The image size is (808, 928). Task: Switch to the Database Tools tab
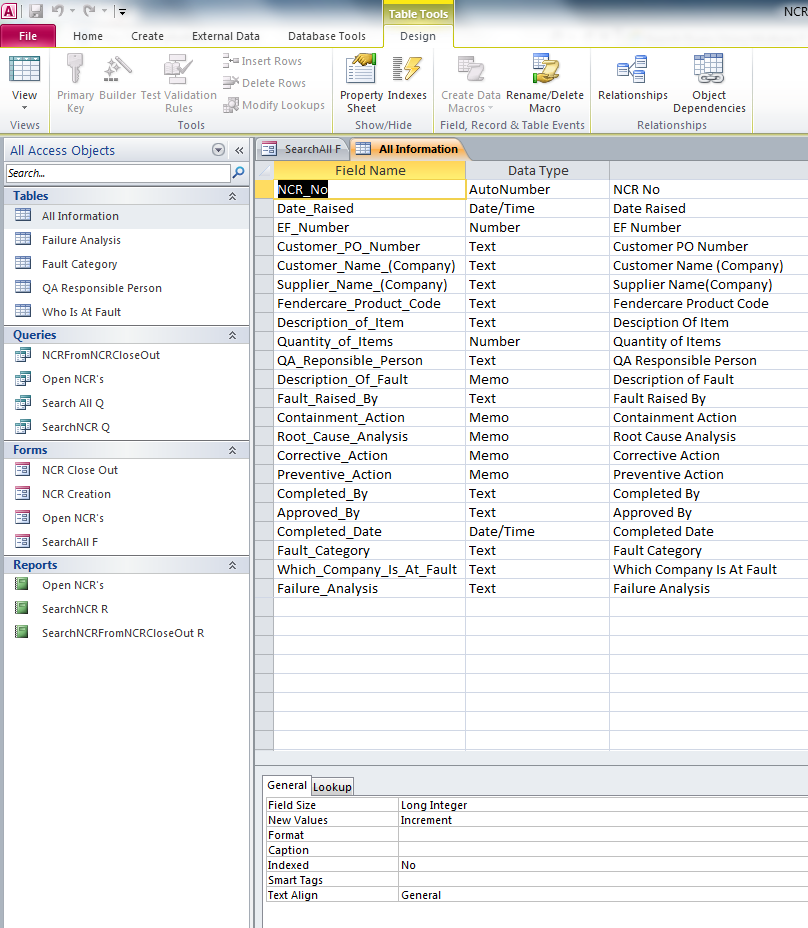tap(327, 36)
